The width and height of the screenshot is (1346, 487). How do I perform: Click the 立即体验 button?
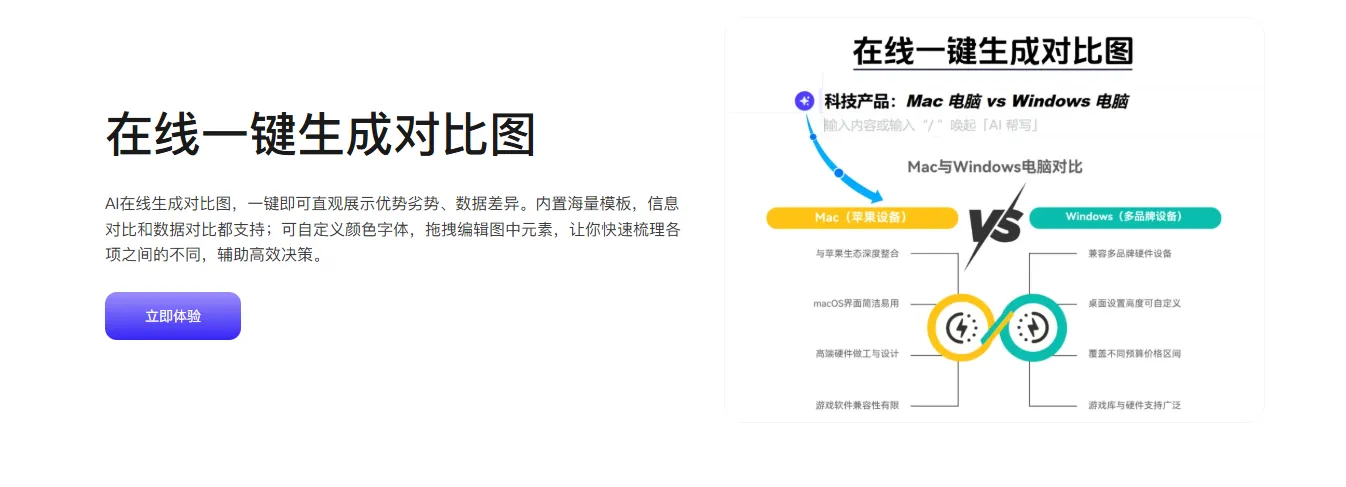tap(172, 316)
